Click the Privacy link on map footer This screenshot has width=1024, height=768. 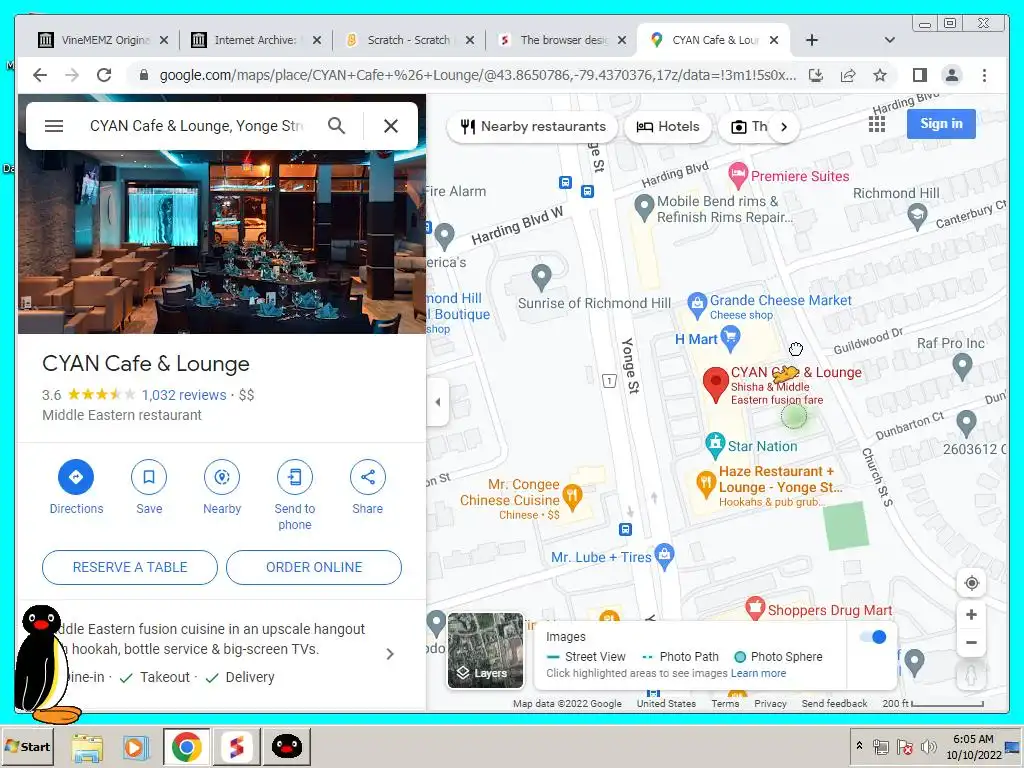click(x=770, y=703)
